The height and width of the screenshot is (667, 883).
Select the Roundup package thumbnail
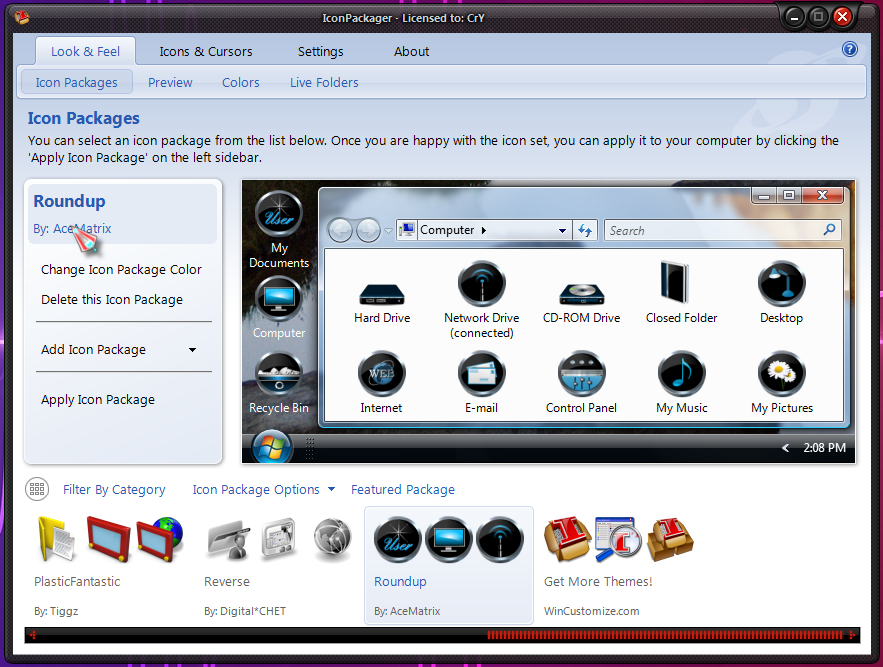click(449, 565)
